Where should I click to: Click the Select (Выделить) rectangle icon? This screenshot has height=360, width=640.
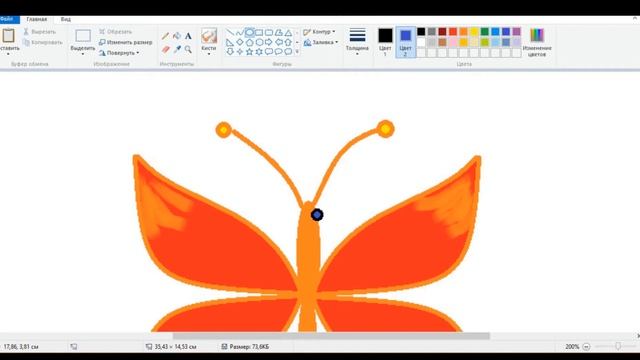click(83, 36)
